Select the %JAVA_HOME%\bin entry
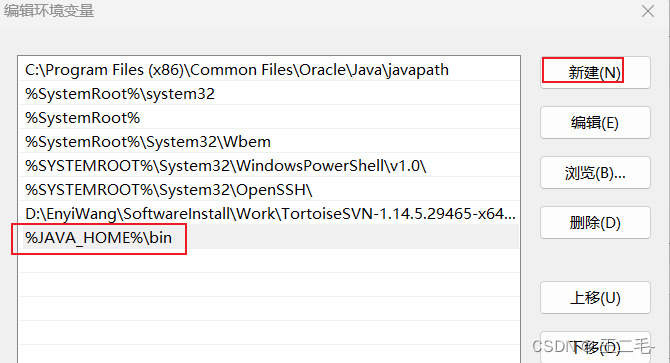The image size is (670, 363). click(269, 237)
